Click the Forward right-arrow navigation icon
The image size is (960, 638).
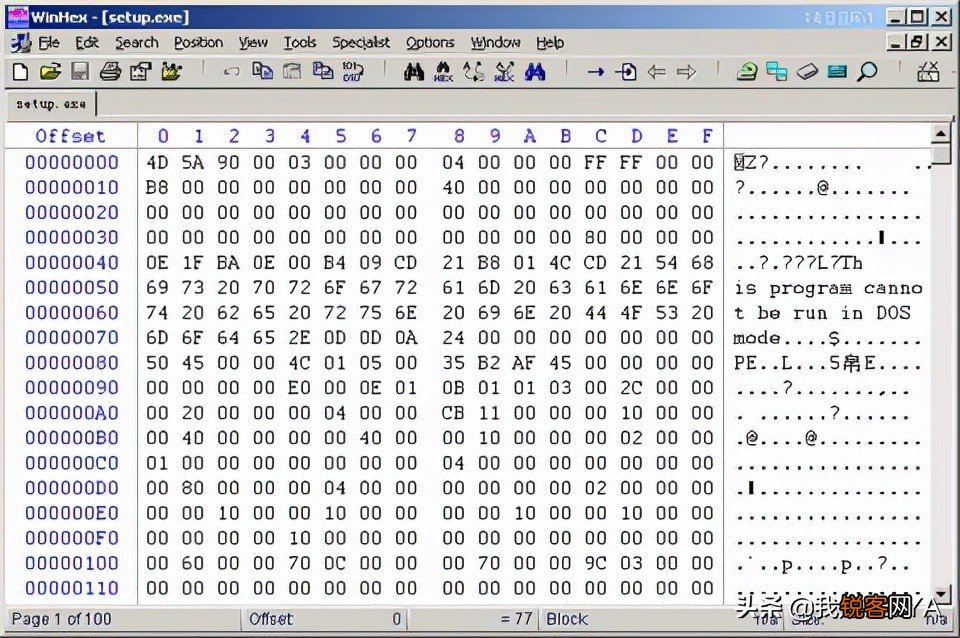pos(687,72)
